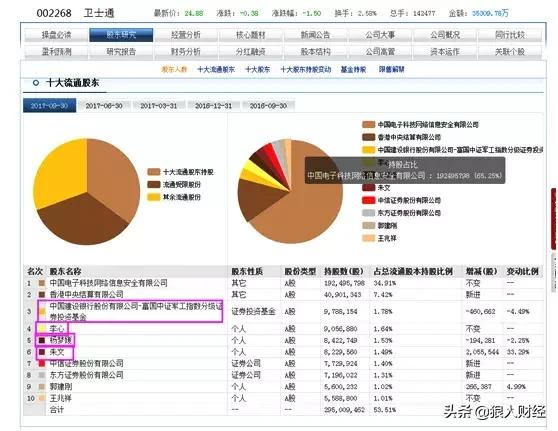Select the 股东研究 tab
The width and height of the screenshot is (558, 431).
click(121, 35)
